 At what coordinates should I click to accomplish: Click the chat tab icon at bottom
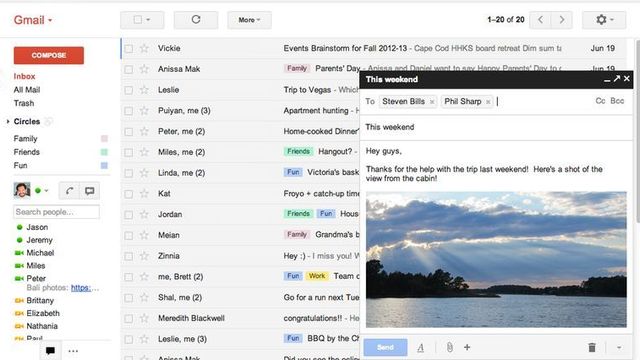point(50,351)
